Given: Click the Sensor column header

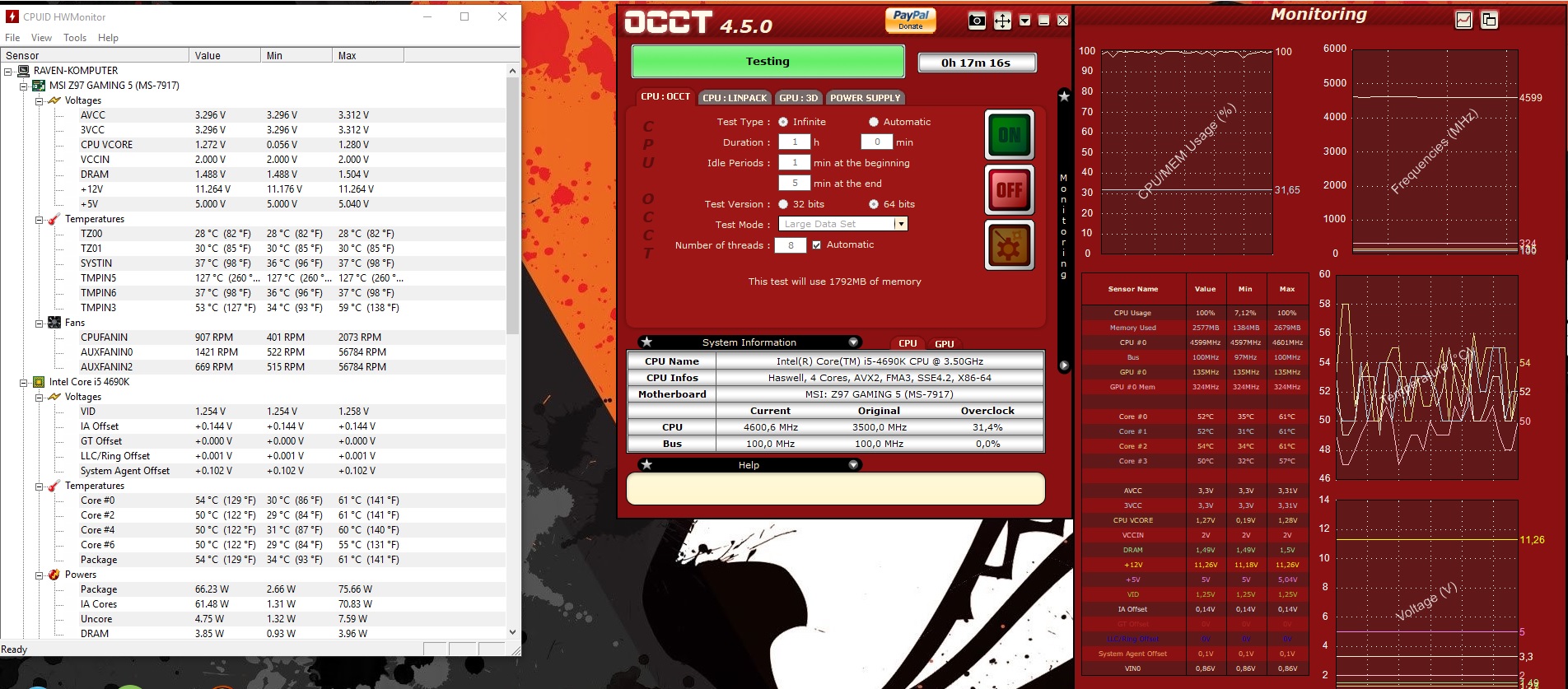Looking at the screenshot, I should 95,55.
